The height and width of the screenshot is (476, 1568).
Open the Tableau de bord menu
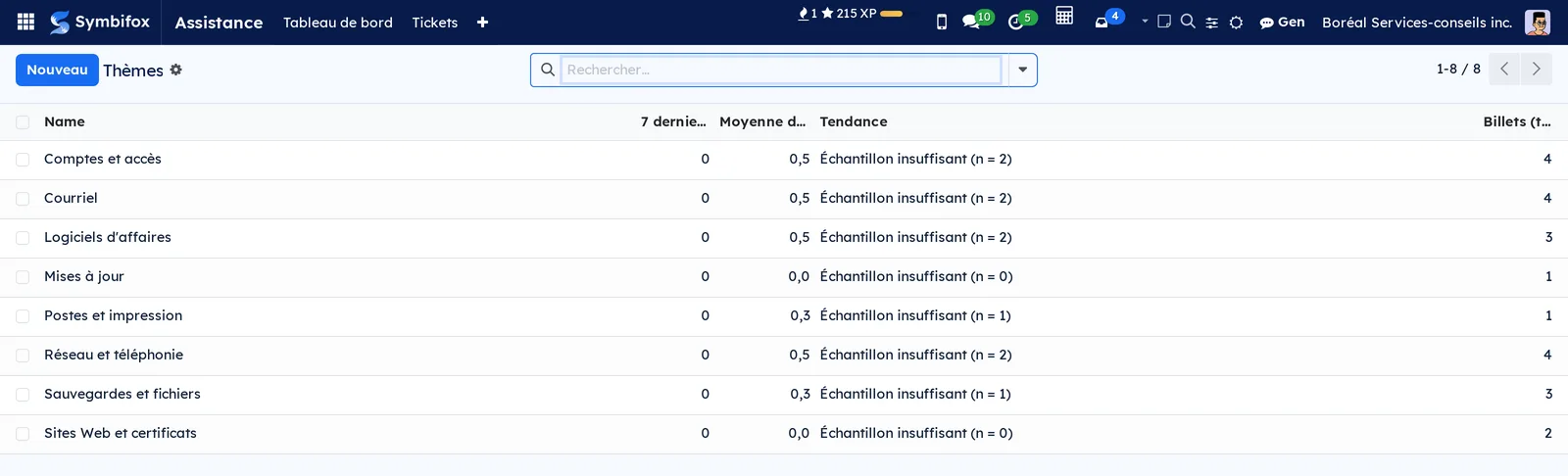click(x=338, y=23)
